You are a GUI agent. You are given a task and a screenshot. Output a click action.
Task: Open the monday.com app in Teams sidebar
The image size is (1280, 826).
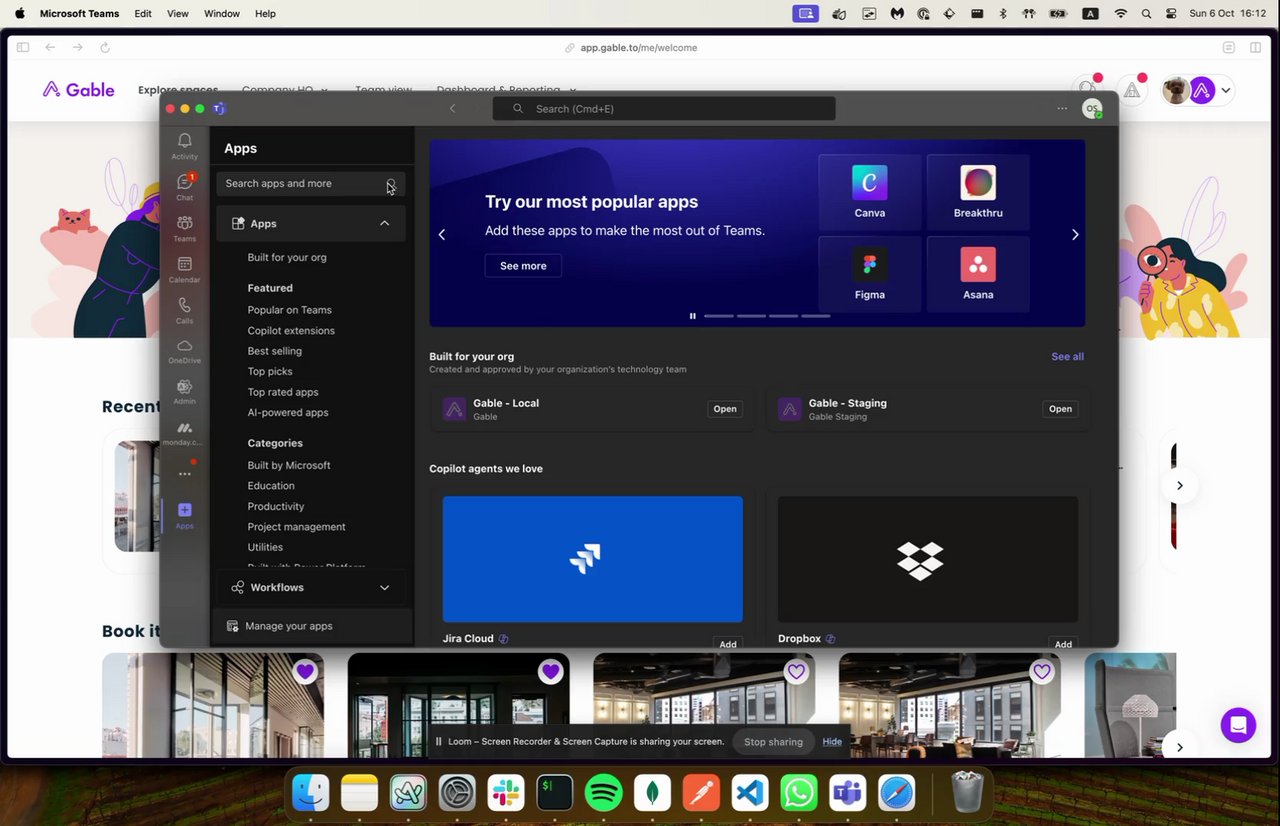point(184,433)
